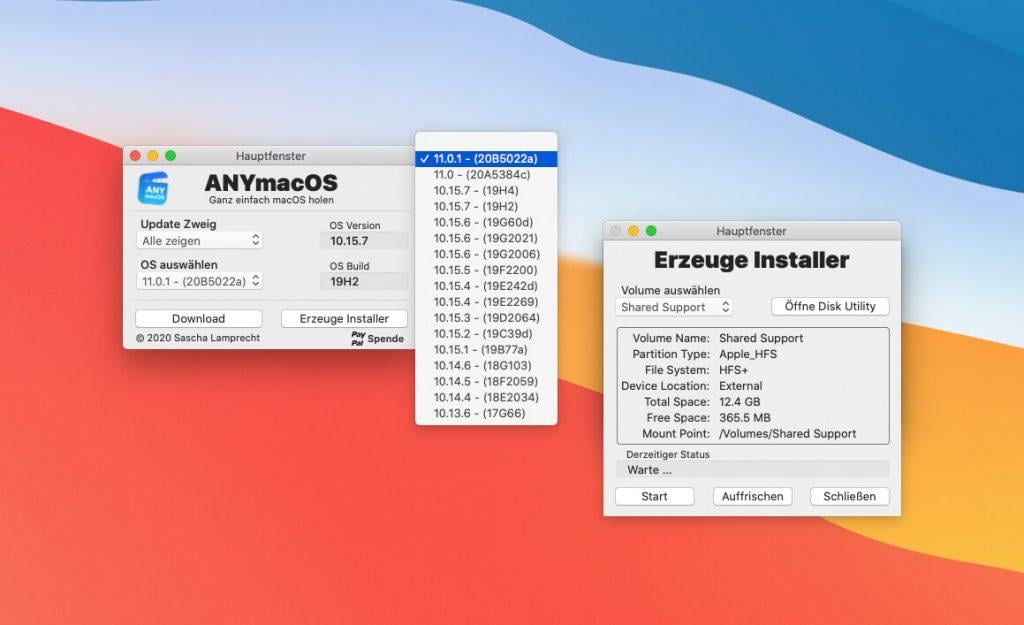Click the Schließen button

850,496
